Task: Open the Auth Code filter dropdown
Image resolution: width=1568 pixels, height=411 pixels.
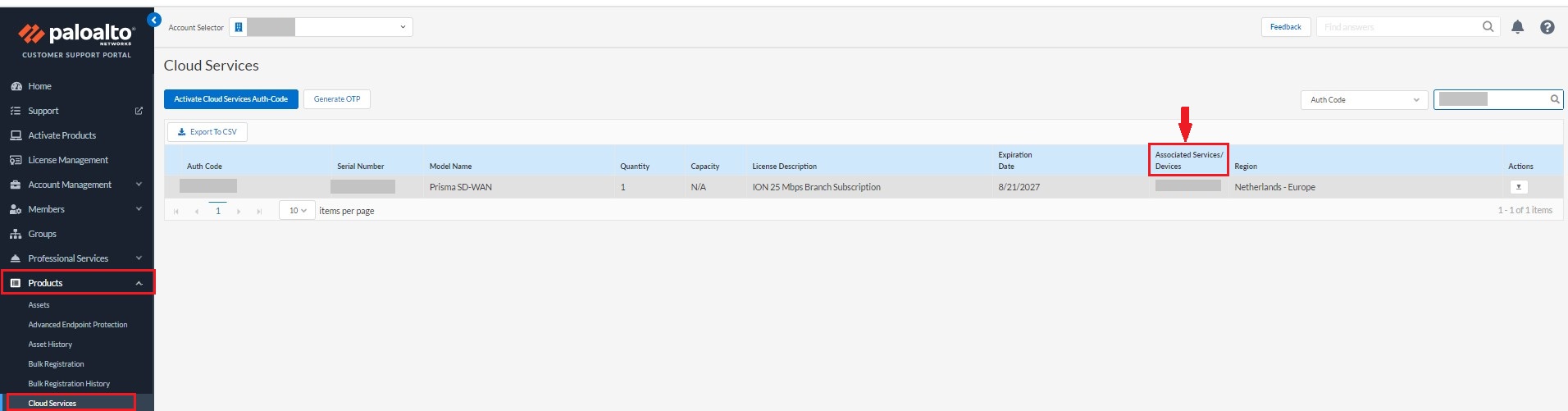Action: point(1365,100)
